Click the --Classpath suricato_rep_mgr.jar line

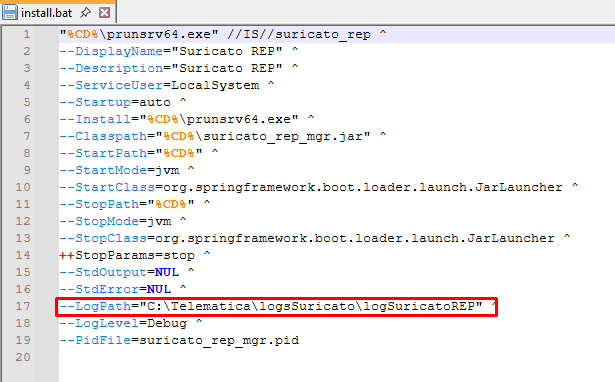tap(223, 136)
